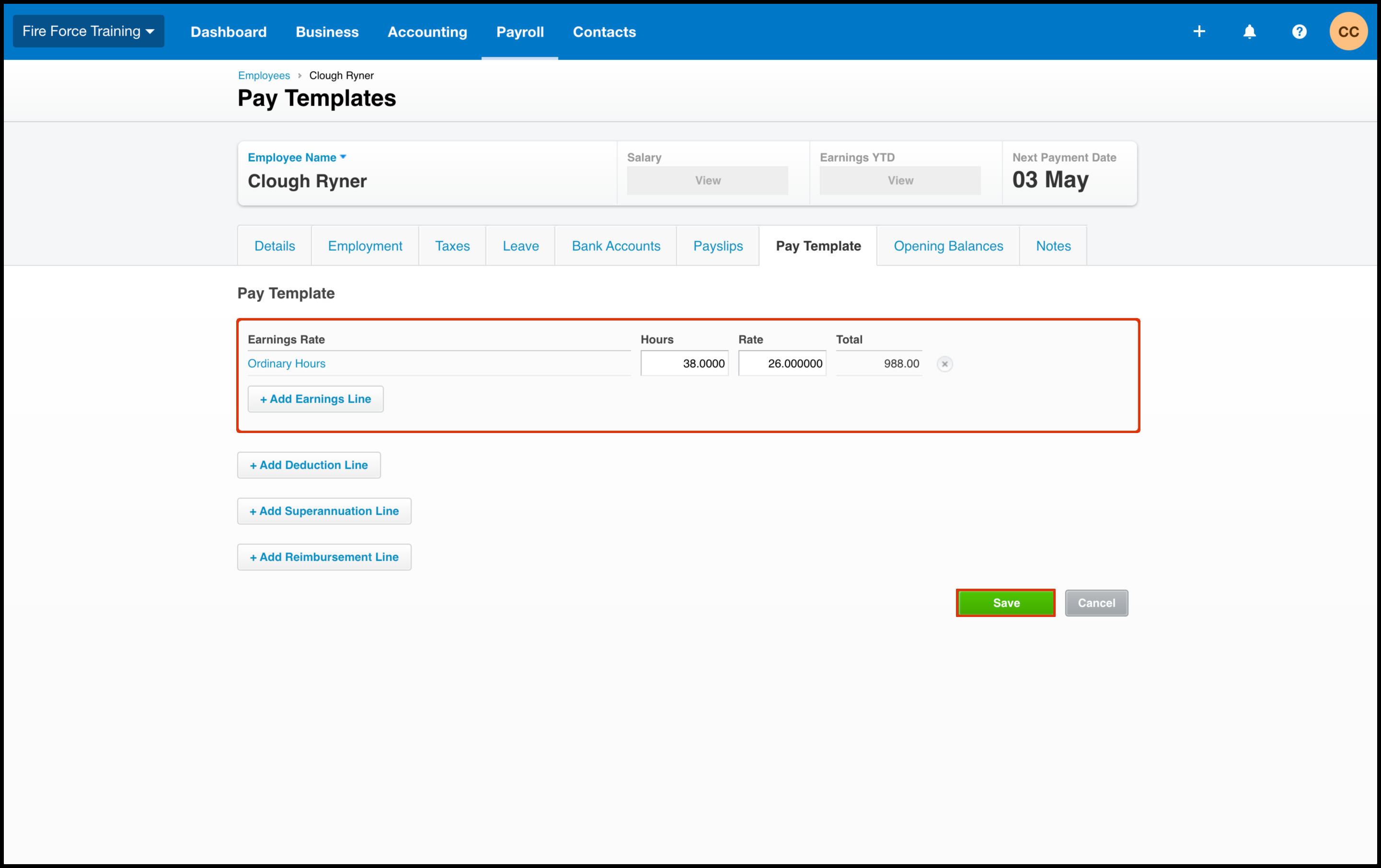The width and height of the screenshot is (1381, 868).
Task: Click the Rate input field
Action: click(782, 364)
